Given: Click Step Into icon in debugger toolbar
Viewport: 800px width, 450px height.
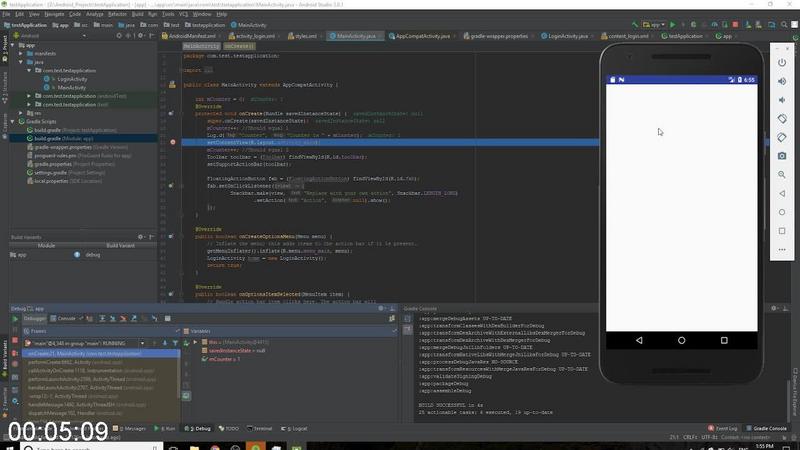Looking at the screenshot, I should click(x=113, y=318).
